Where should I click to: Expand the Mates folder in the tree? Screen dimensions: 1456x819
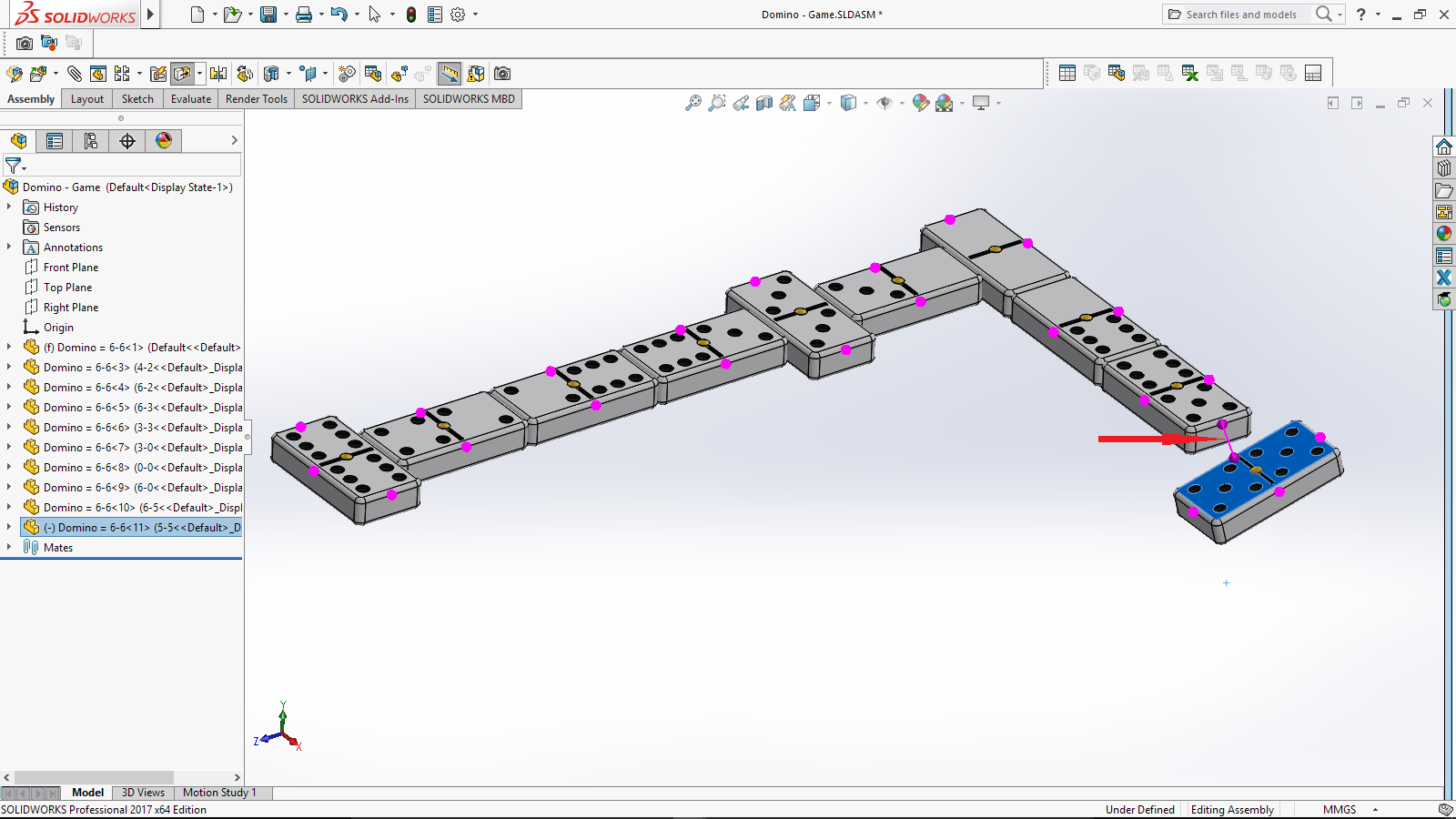tap(9, 548)
